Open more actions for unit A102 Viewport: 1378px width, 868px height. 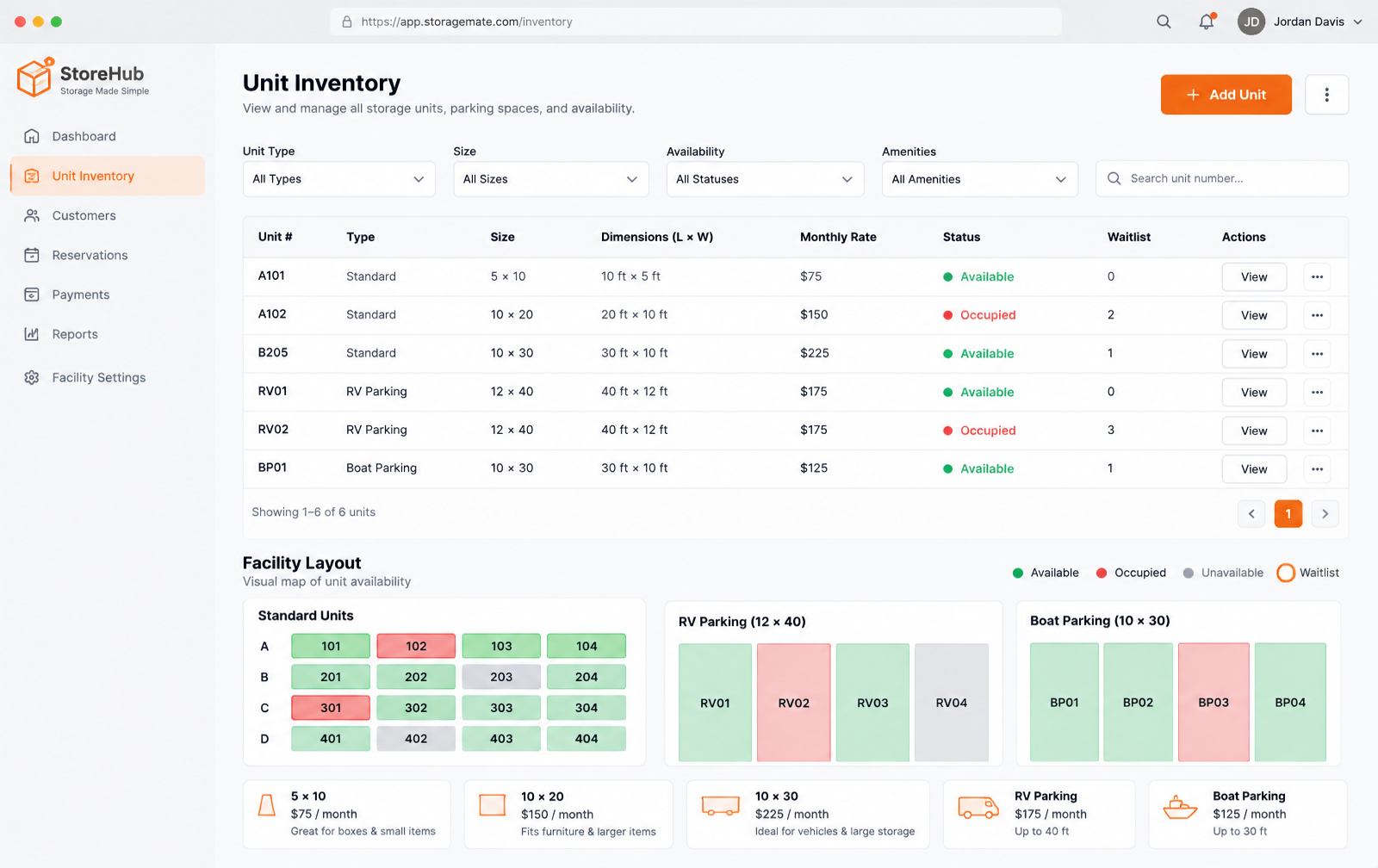click(1317, 315)
